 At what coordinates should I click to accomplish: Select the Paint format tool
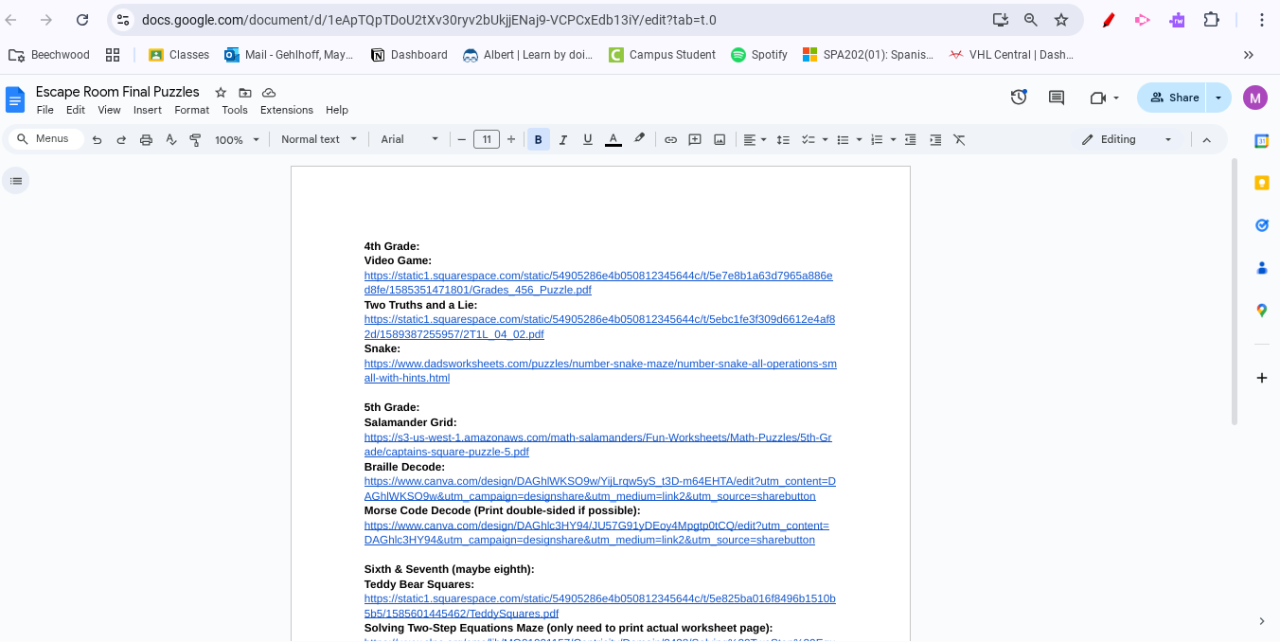pos(195,140)
